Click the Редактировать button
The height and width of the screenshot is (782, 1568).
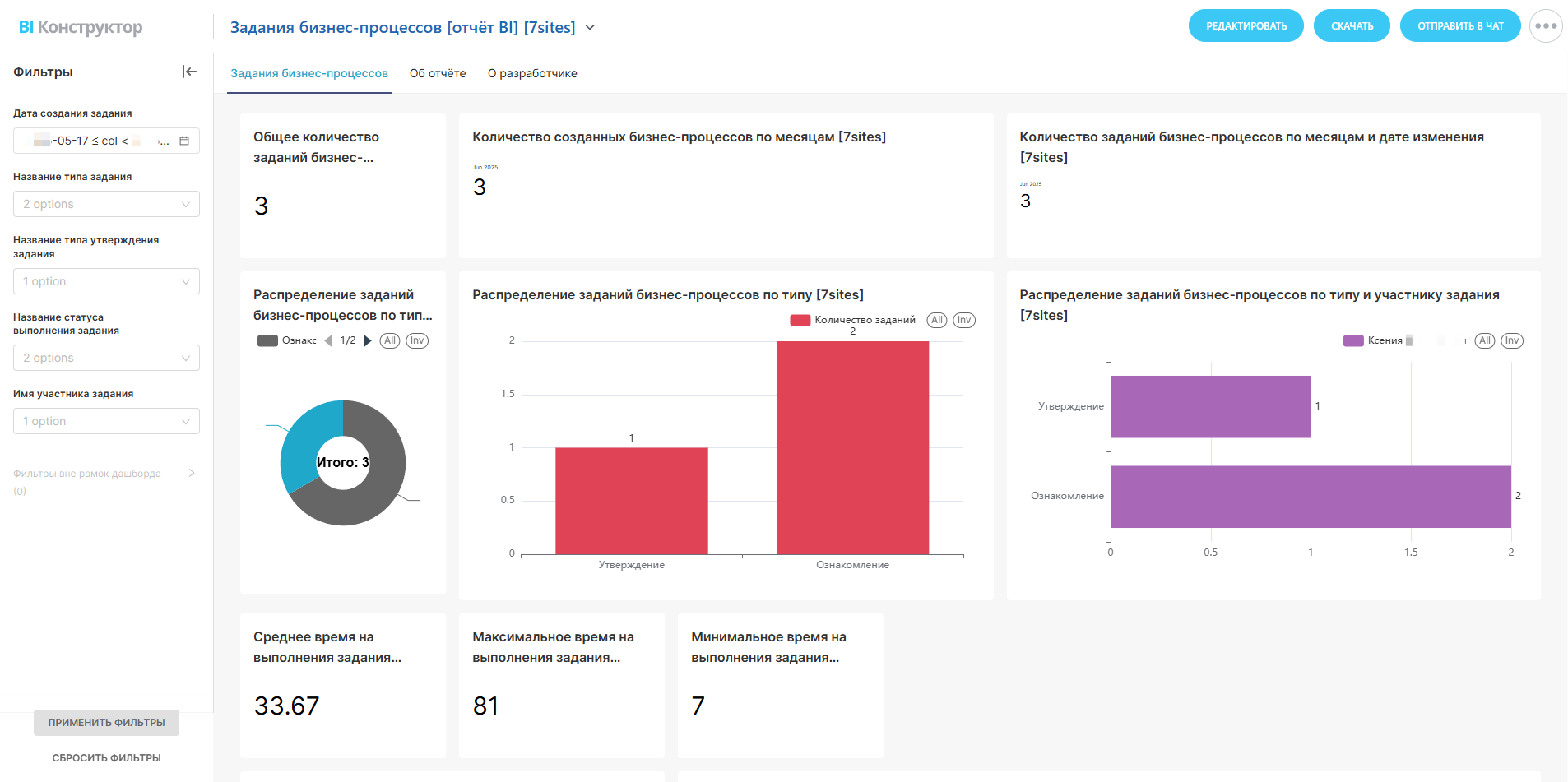tap(1246, 26)
